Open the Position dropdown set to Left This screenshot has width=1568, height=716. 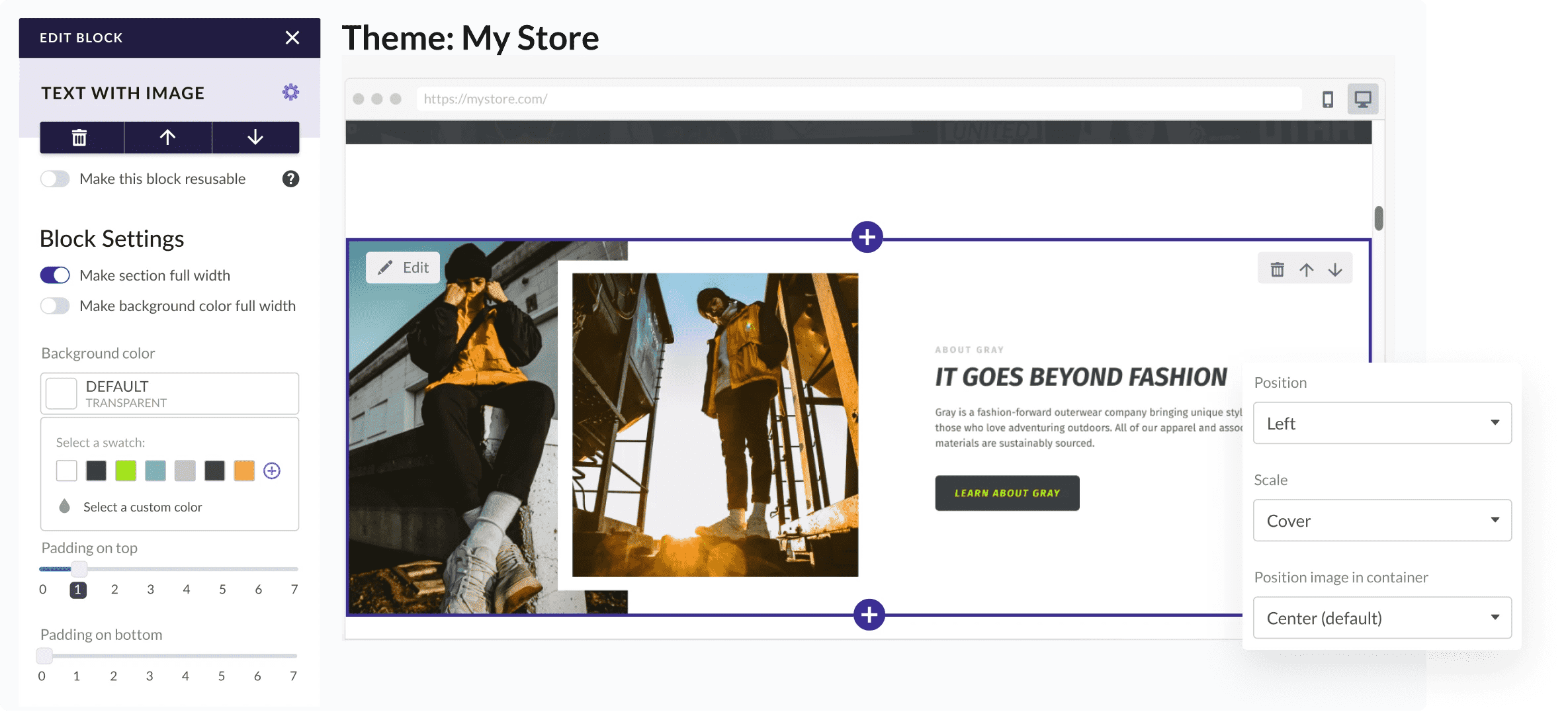[x=1381, y=423]
